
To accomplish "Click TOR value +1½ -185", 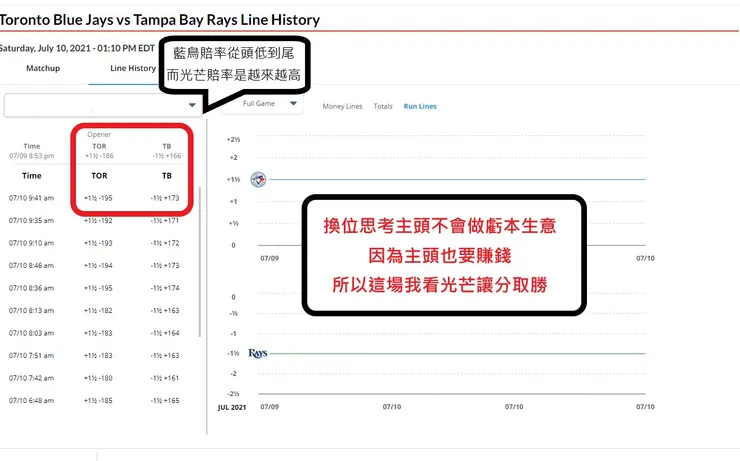I will tap(98, 400).
